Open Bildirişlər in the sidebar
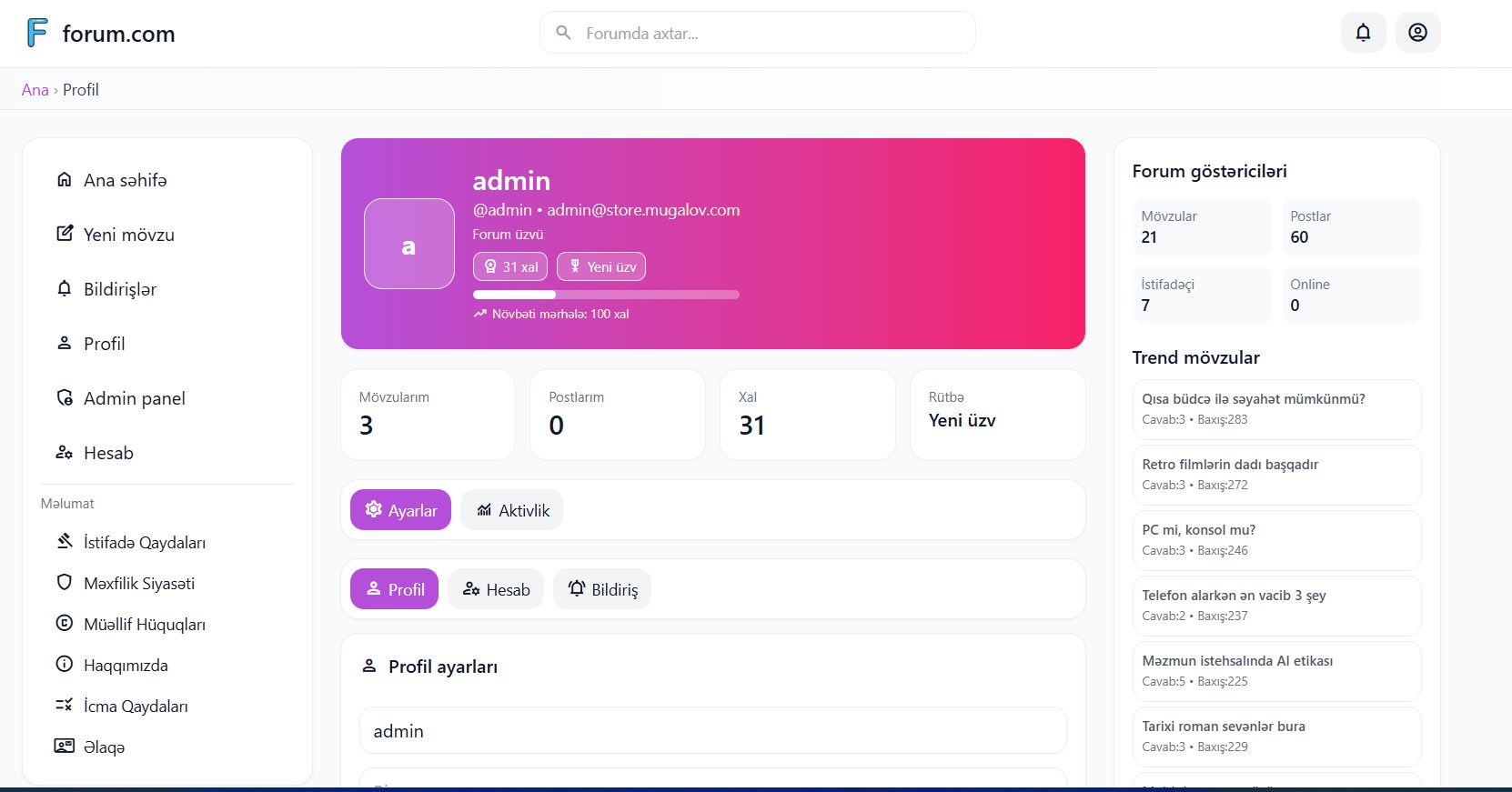This screenshot has height=792, width=1512. pos(119,289)
